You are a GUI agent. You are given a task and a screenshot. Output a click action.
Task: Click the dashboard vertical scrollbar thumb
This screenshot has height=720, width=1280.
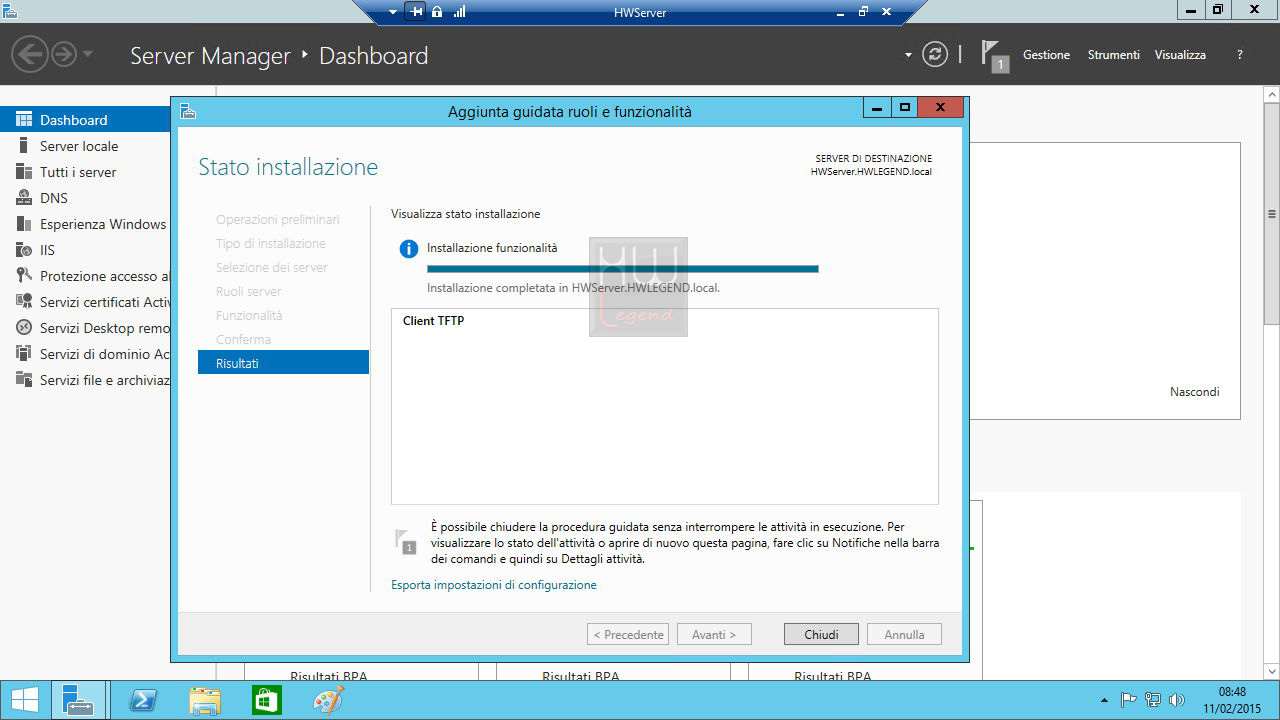coord(1272,214)
